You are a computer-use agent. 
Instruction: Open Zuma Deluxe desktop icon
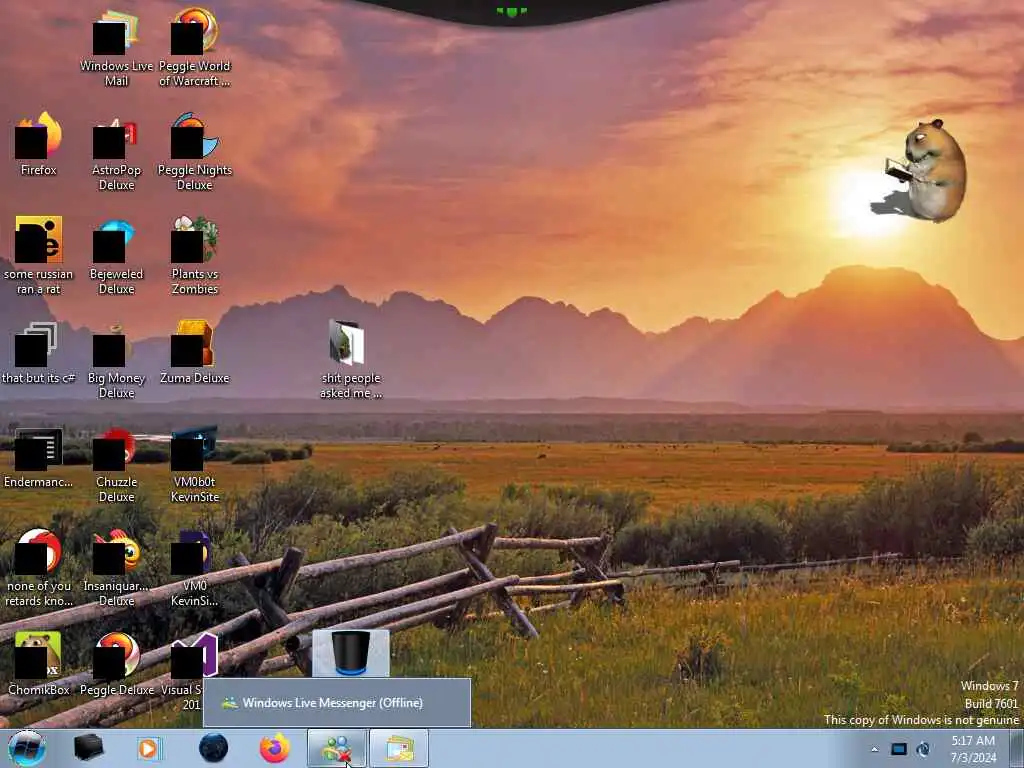pos(195,352)
